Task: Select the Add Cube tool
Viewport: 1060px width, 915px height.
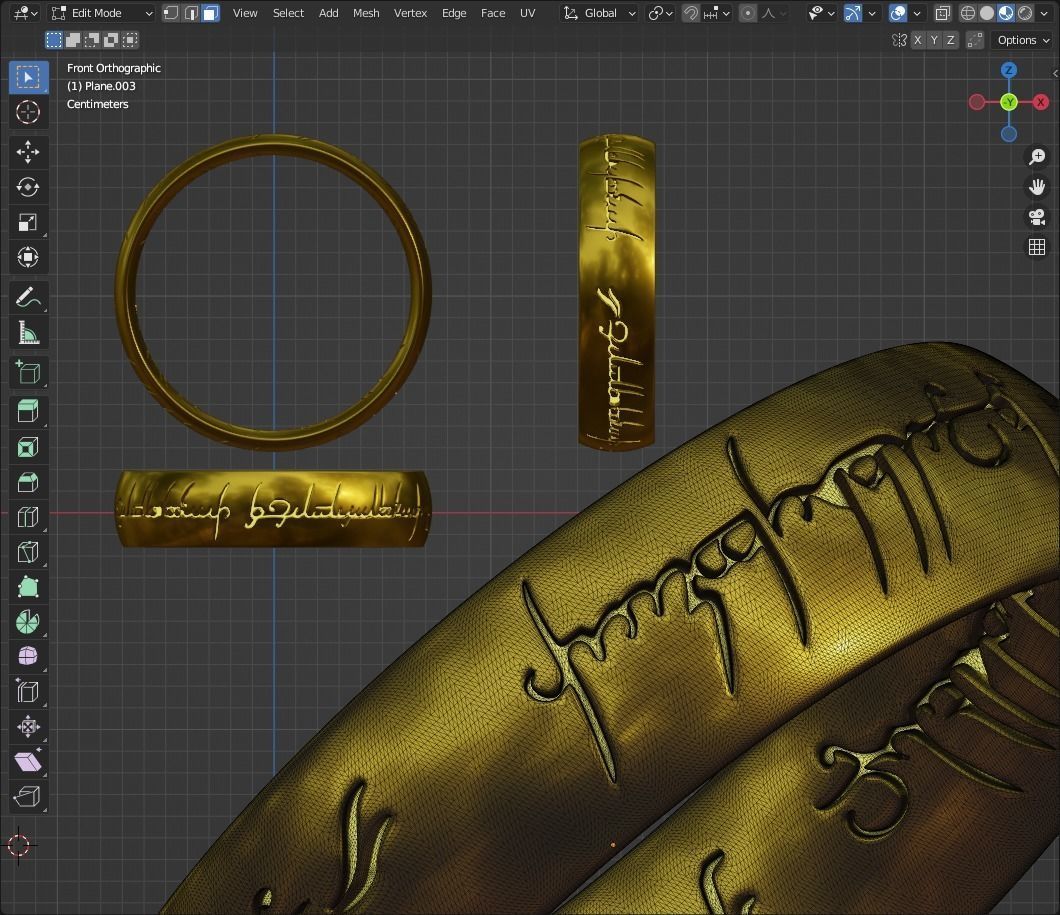Action: [28, 372]
